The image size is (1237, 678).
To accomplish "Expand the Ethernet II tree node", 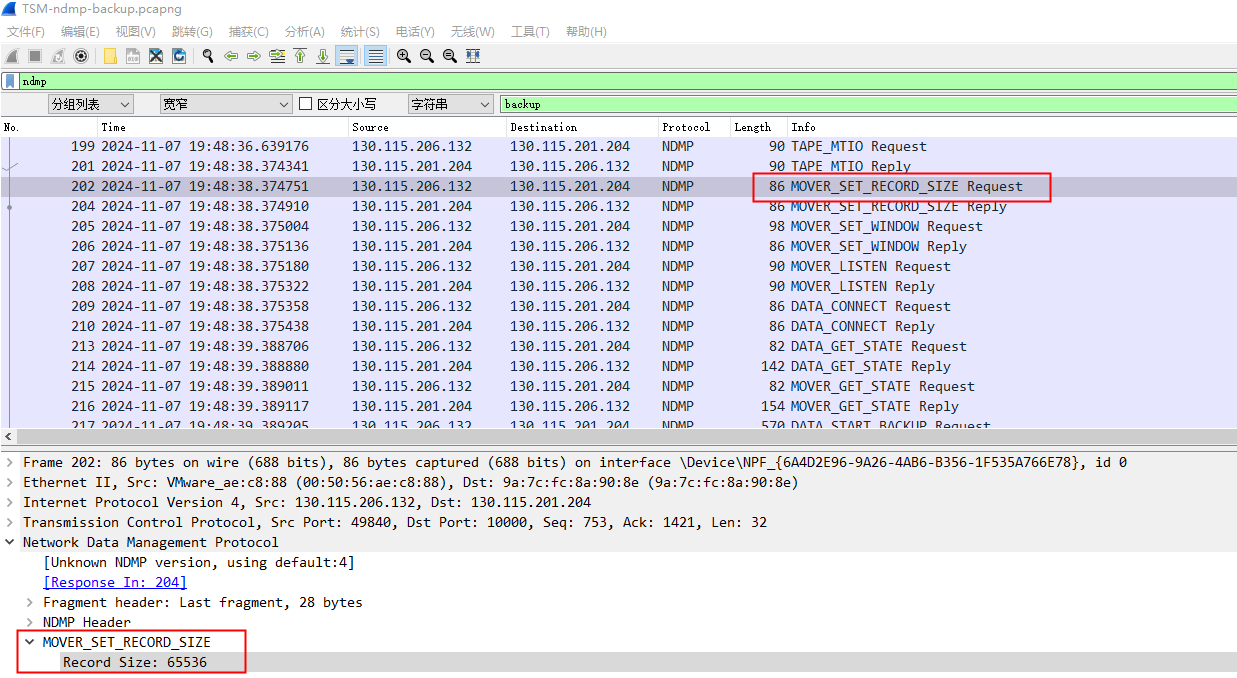I will click(11, 482).
